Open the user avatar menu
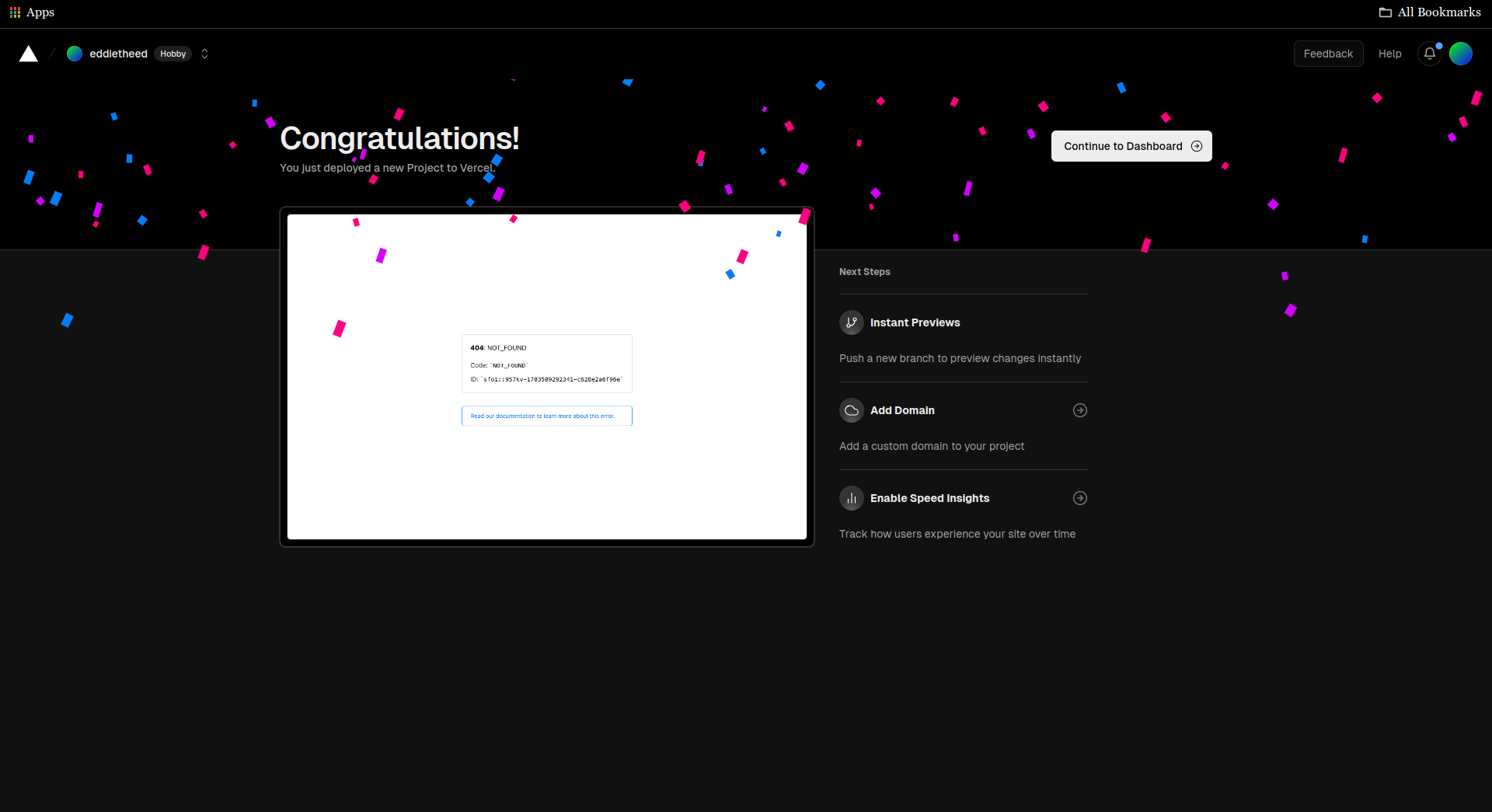 point(1461,54)
